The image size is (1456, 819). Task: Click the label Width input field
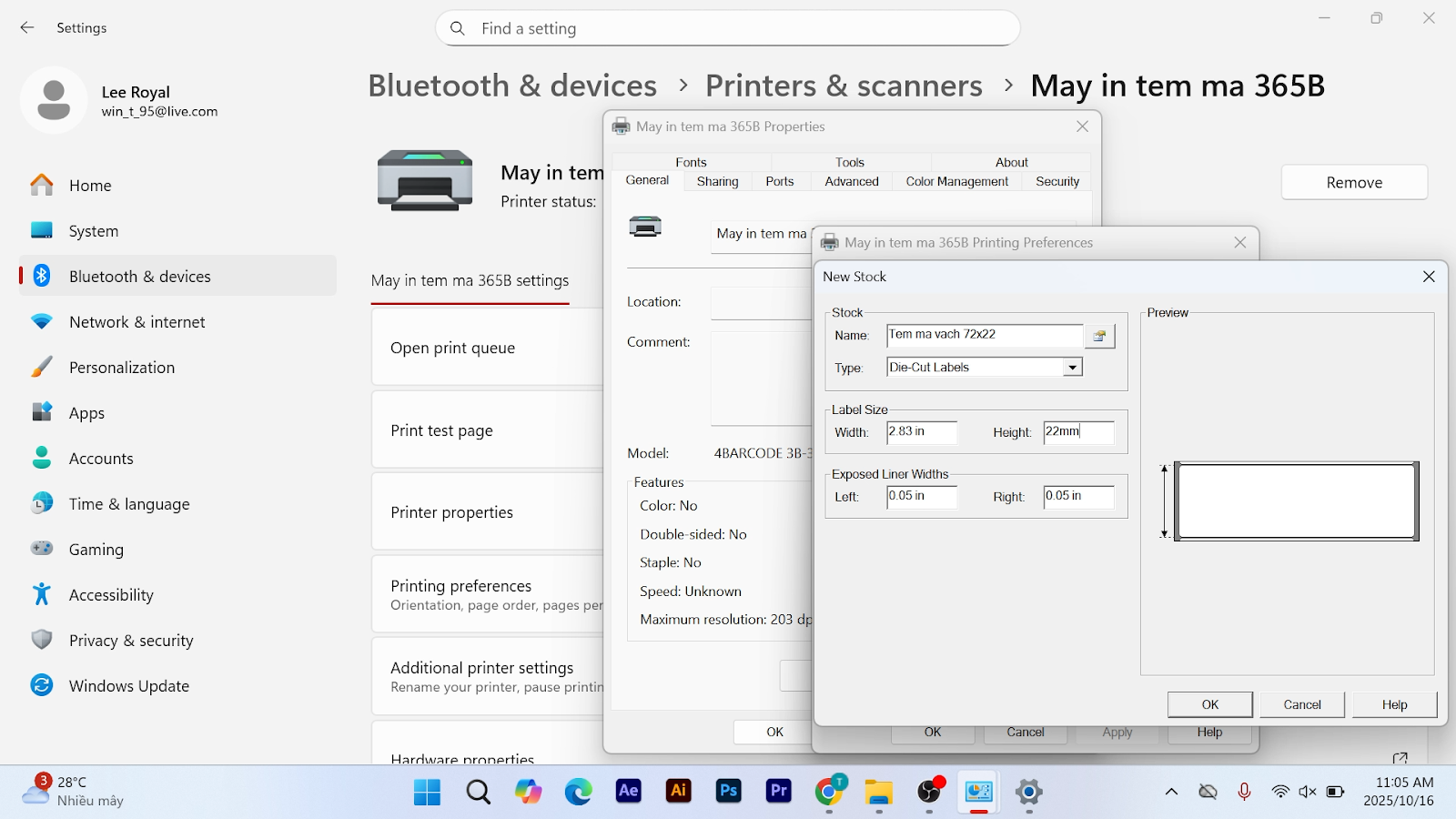click(x=921, y=432)
